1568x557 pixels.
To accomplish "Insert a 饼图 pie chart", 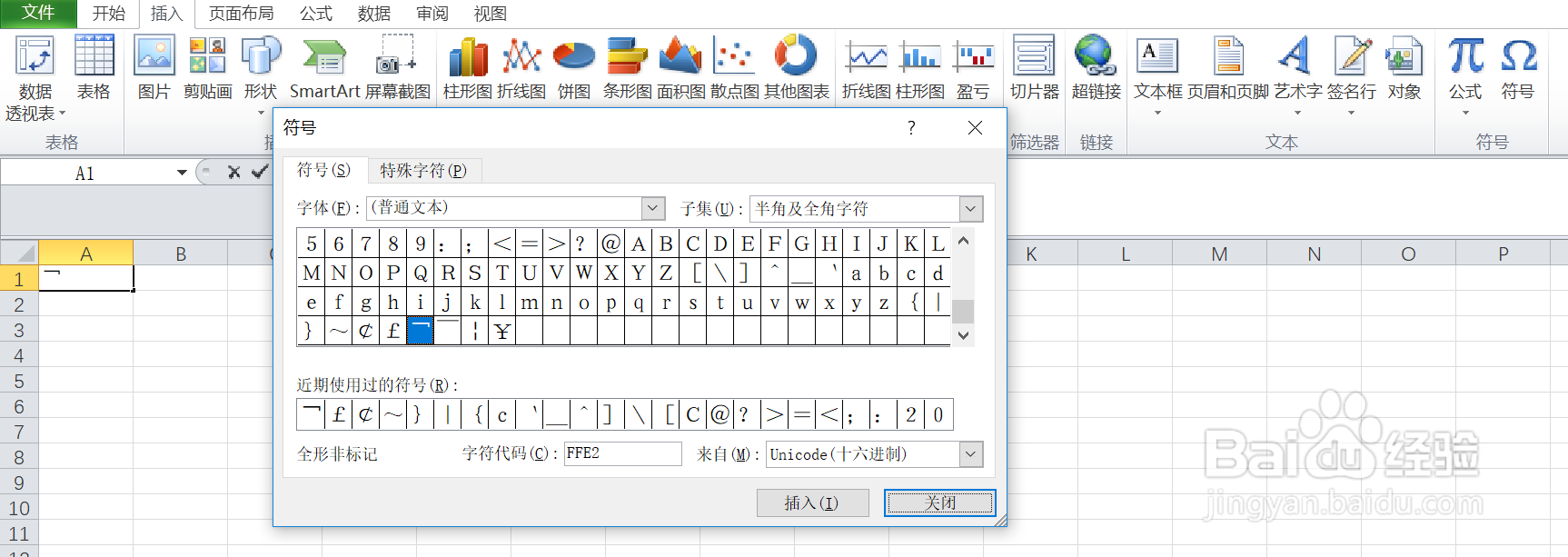I will coord(574,56).
